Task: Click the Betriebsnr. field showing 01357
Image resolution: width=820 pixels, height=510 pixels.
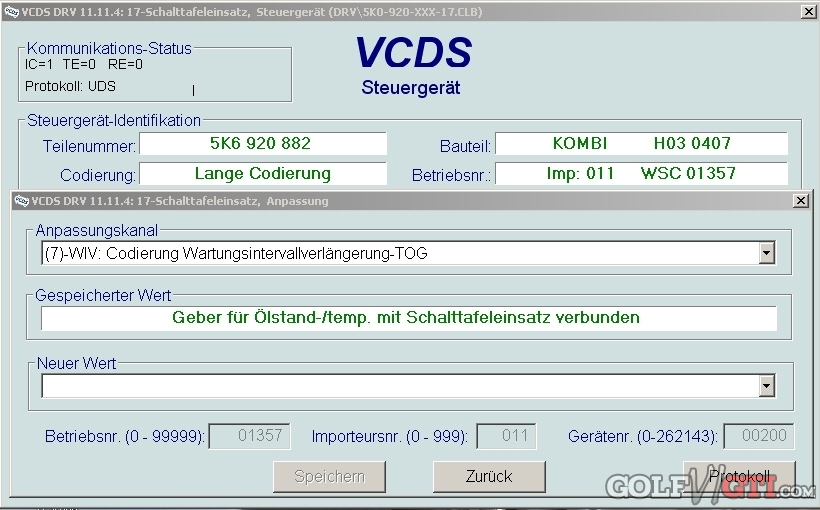Action: (249, 436)
